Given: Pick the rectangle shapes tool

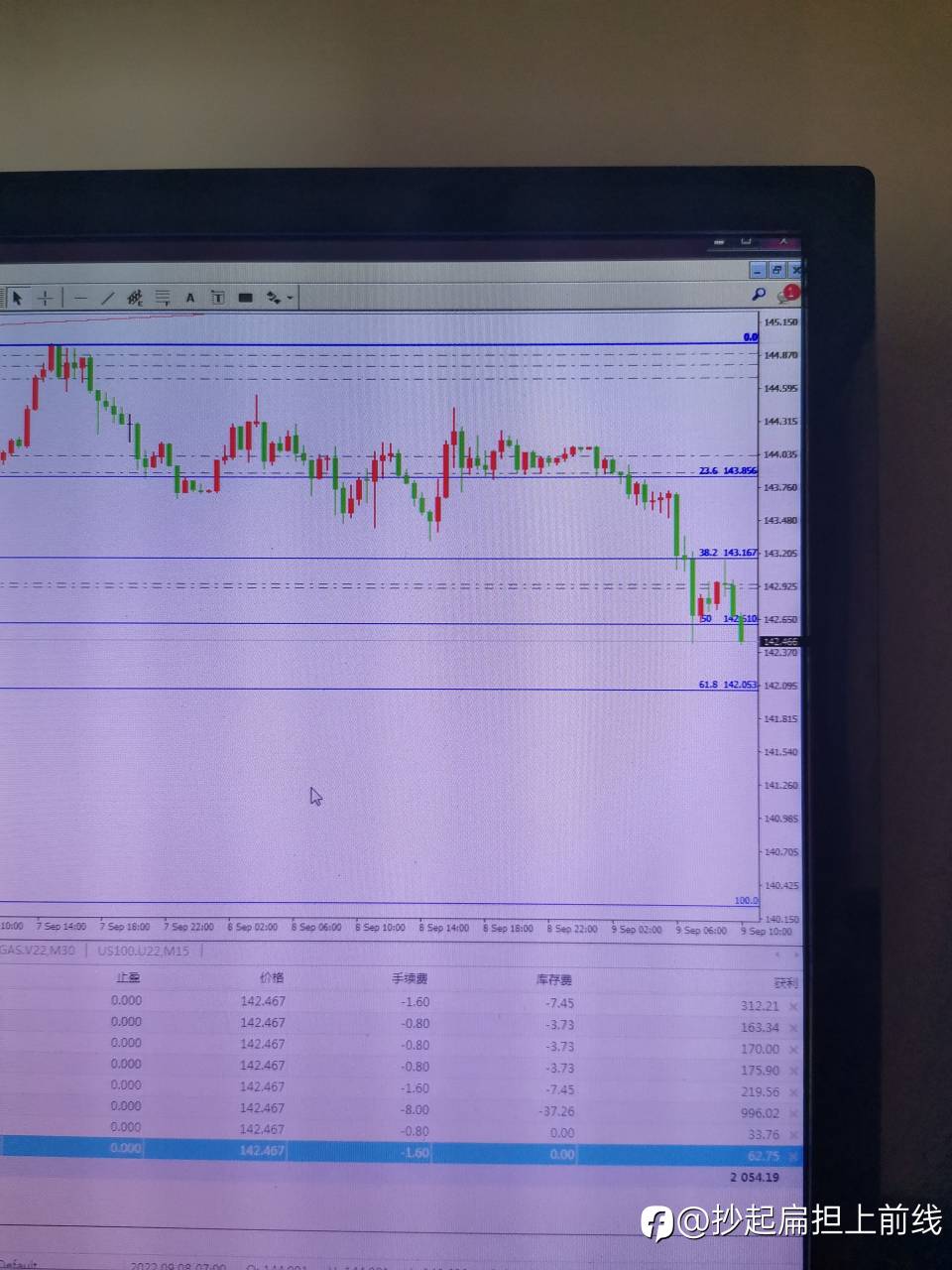Looking at the screenshot, I should click(245, 298).
